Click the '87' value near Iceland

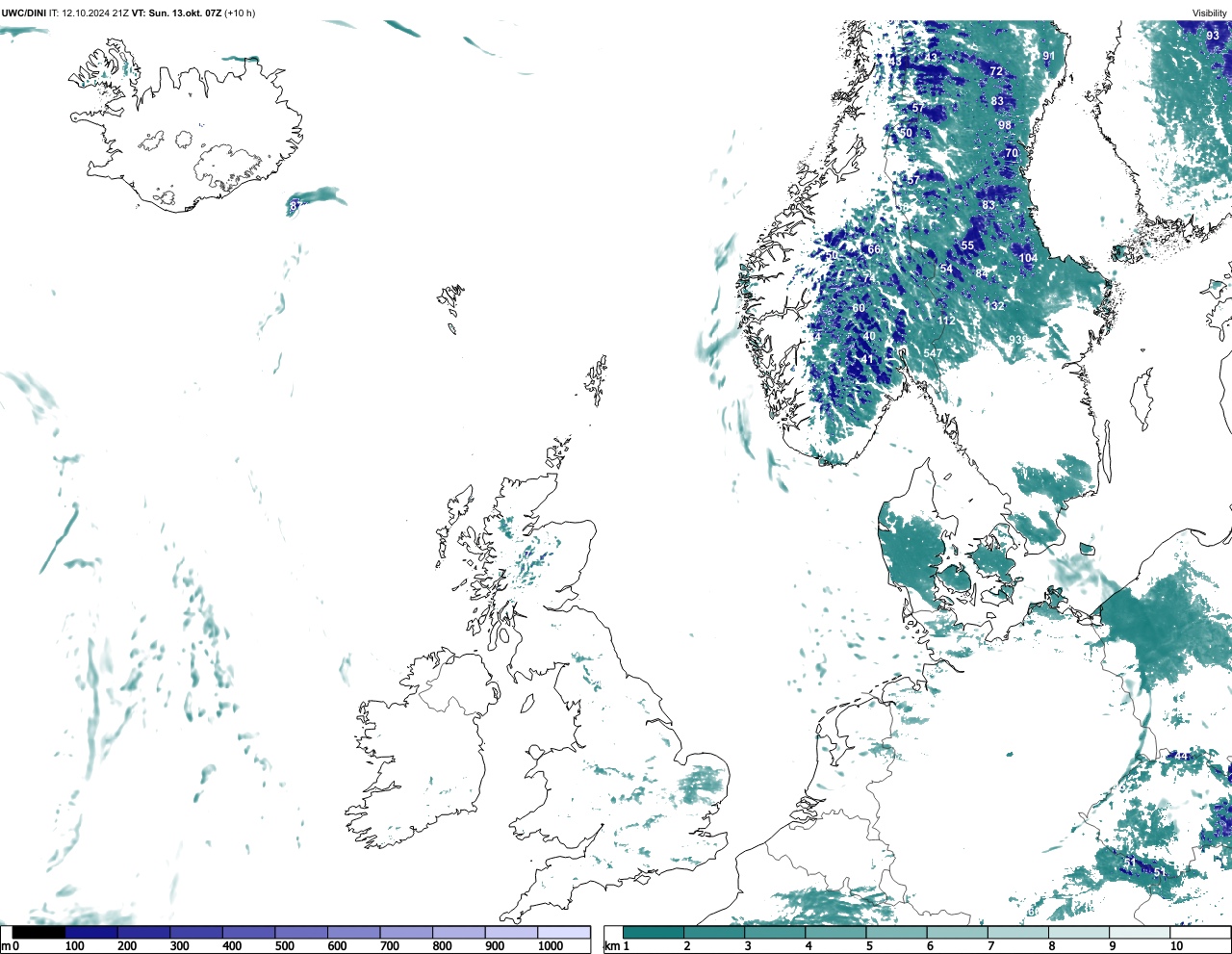pos(295,205)
